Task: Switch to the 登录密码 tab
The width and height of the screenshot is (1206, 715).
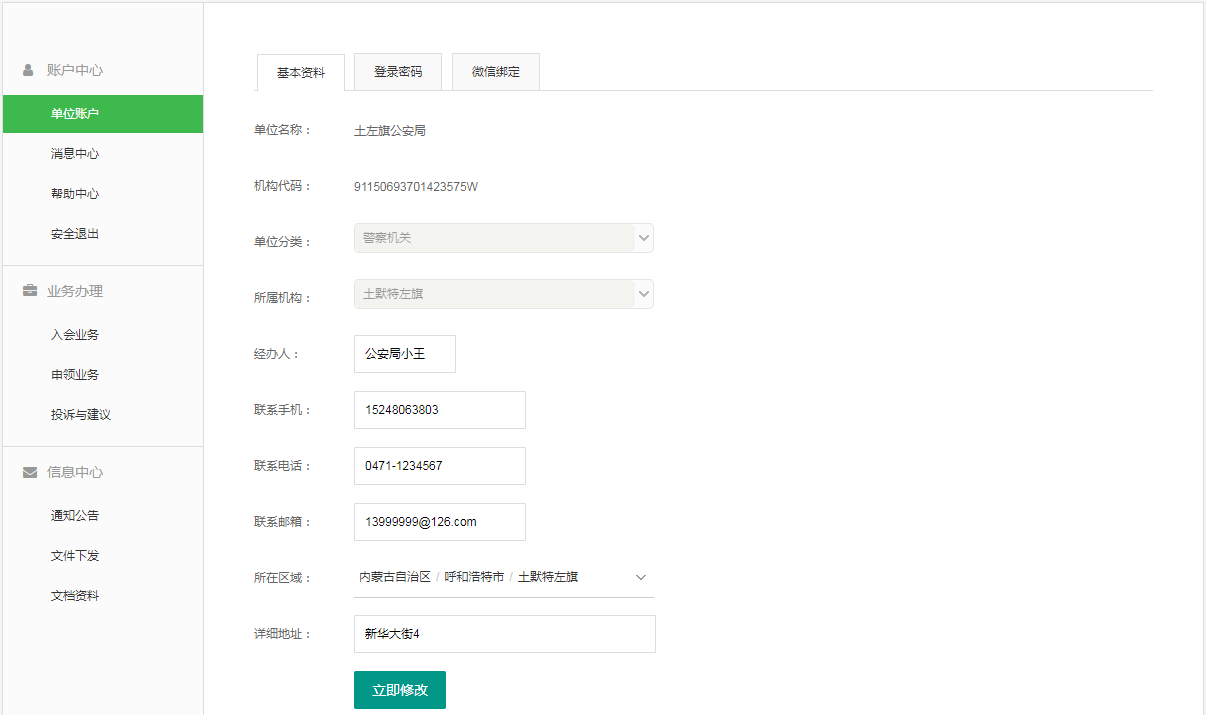Action: coord(398,72)
